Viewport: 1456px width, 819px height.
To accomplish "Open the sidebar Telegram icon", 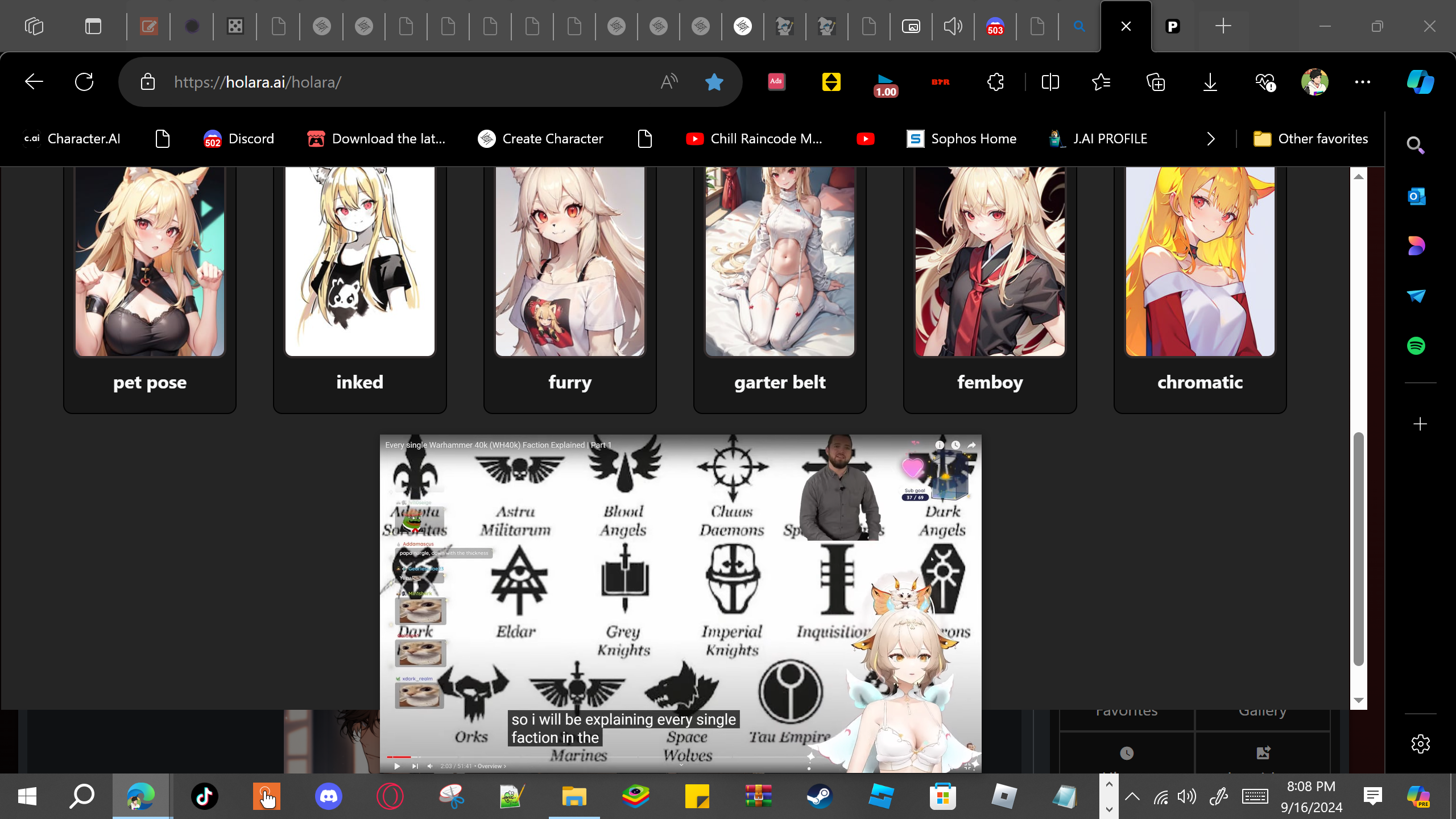I will tap(1416, 296).
